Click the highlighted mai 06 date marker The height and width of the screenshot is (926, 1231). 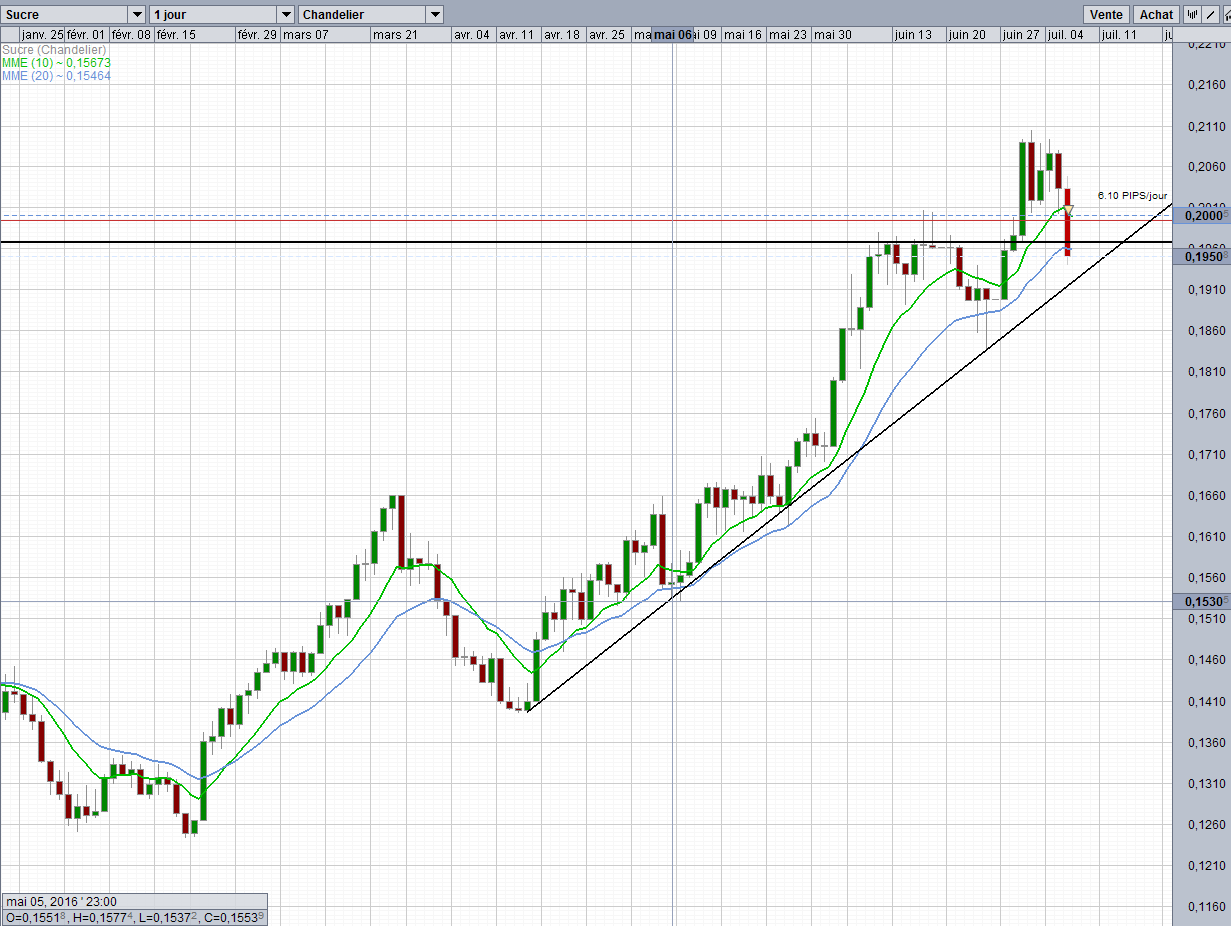tap(672, 34)
